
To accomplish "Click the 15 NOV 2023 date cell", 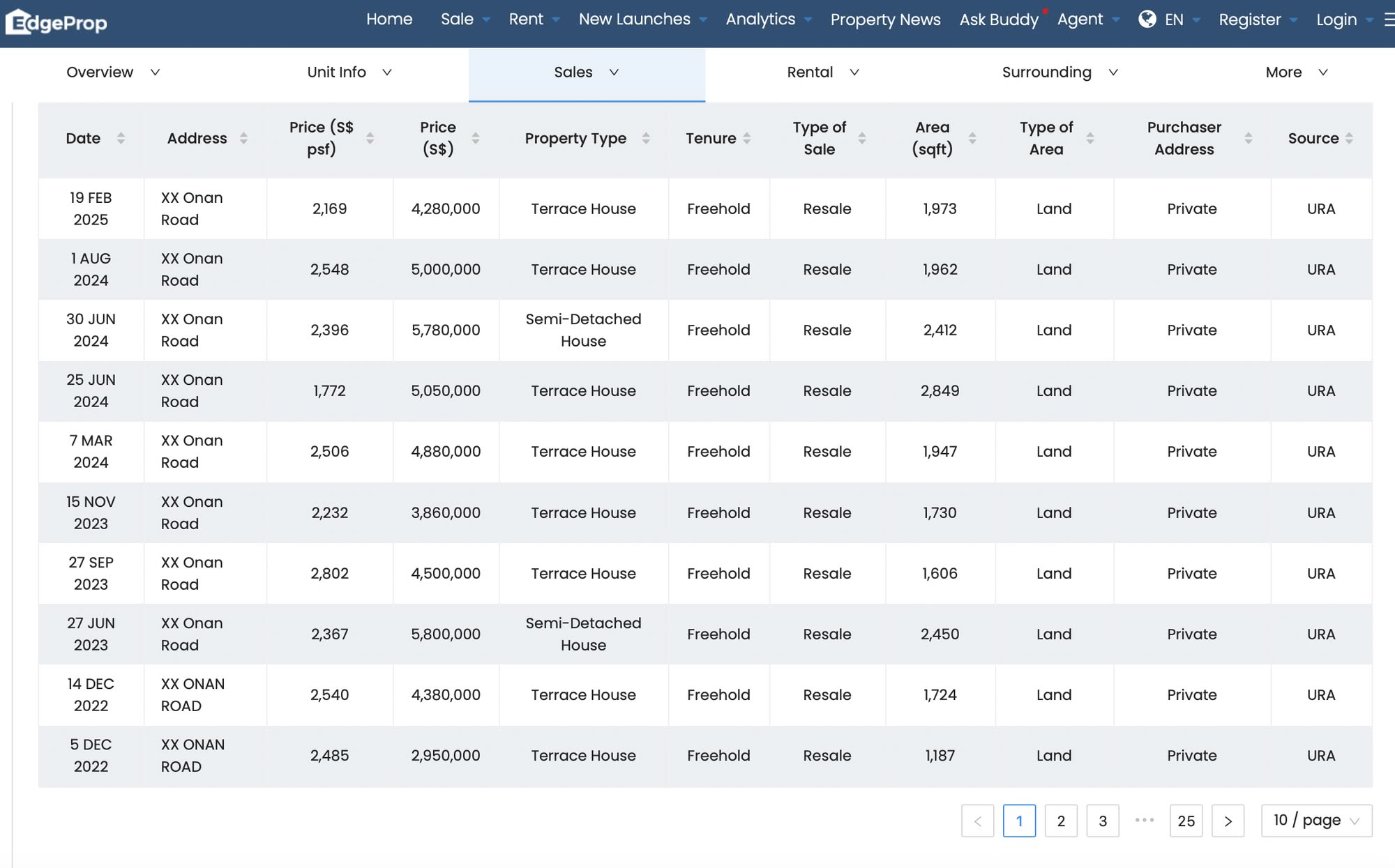I will pyautogui.click(x=91, y=512).
